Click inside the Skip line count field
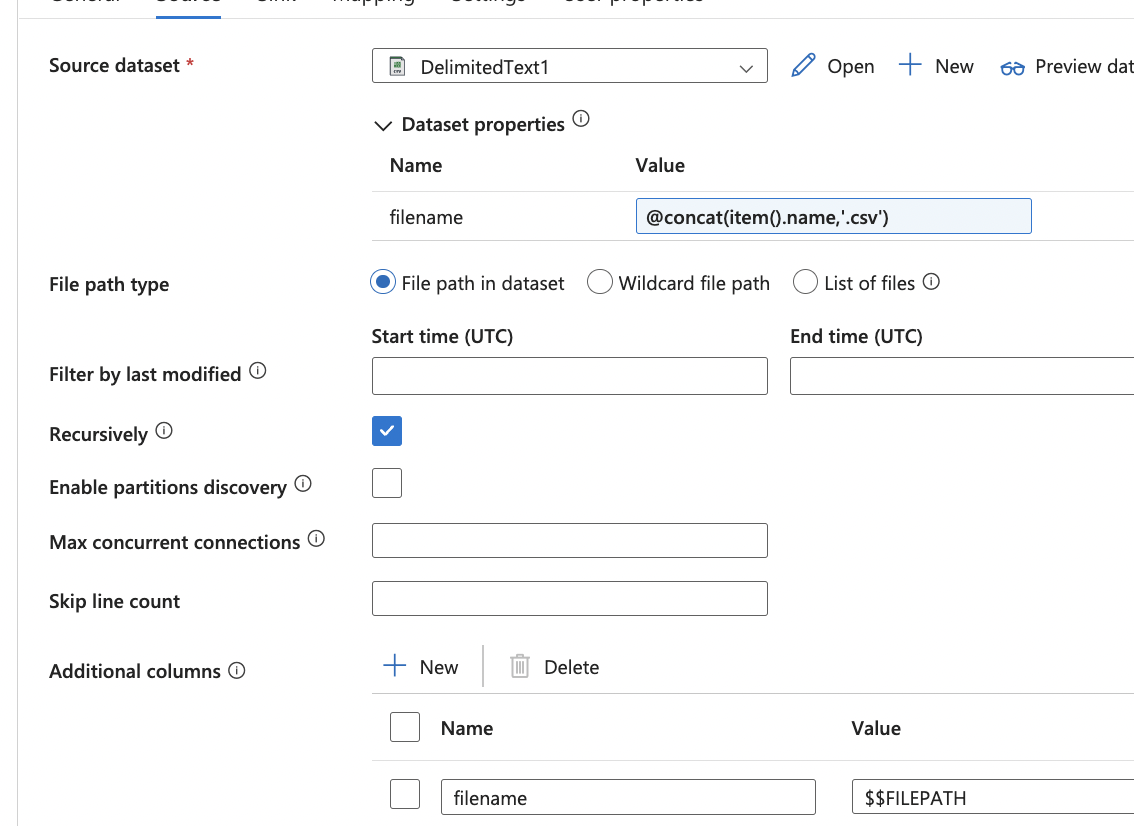 (569, 598)
